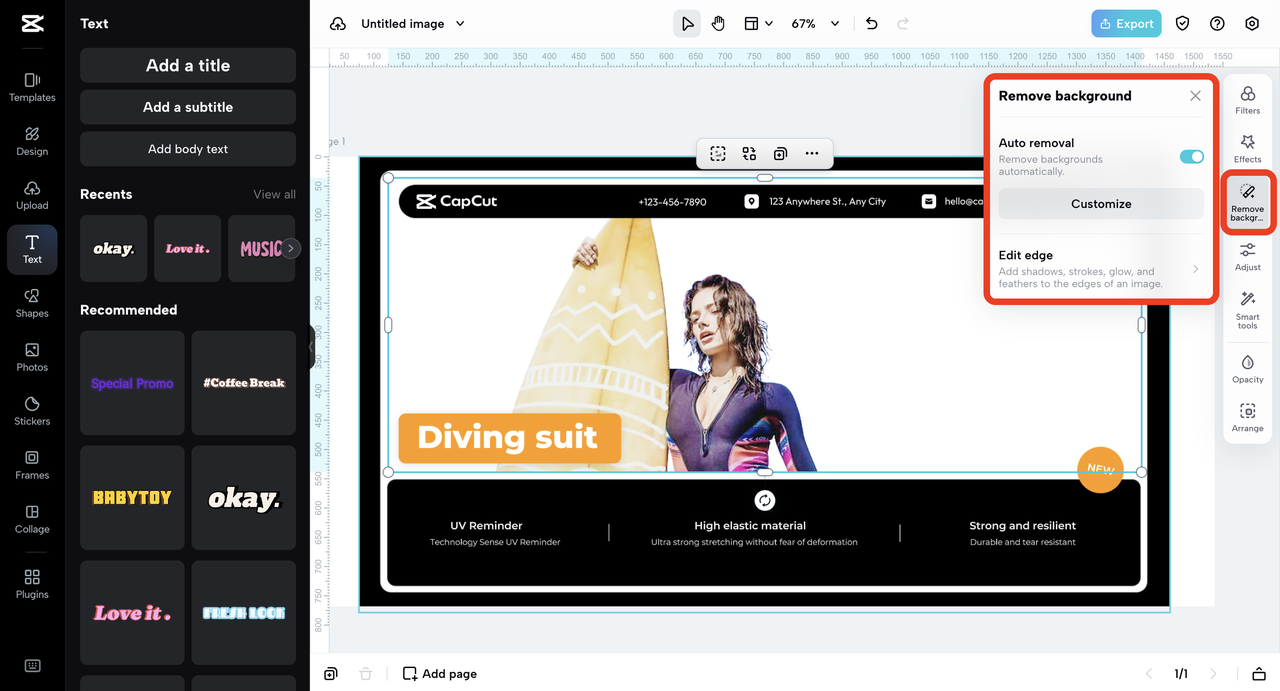Open the Shapes sidebar panel
The width and height of the screenshot is (1280, 691).
tap(32, 303)
